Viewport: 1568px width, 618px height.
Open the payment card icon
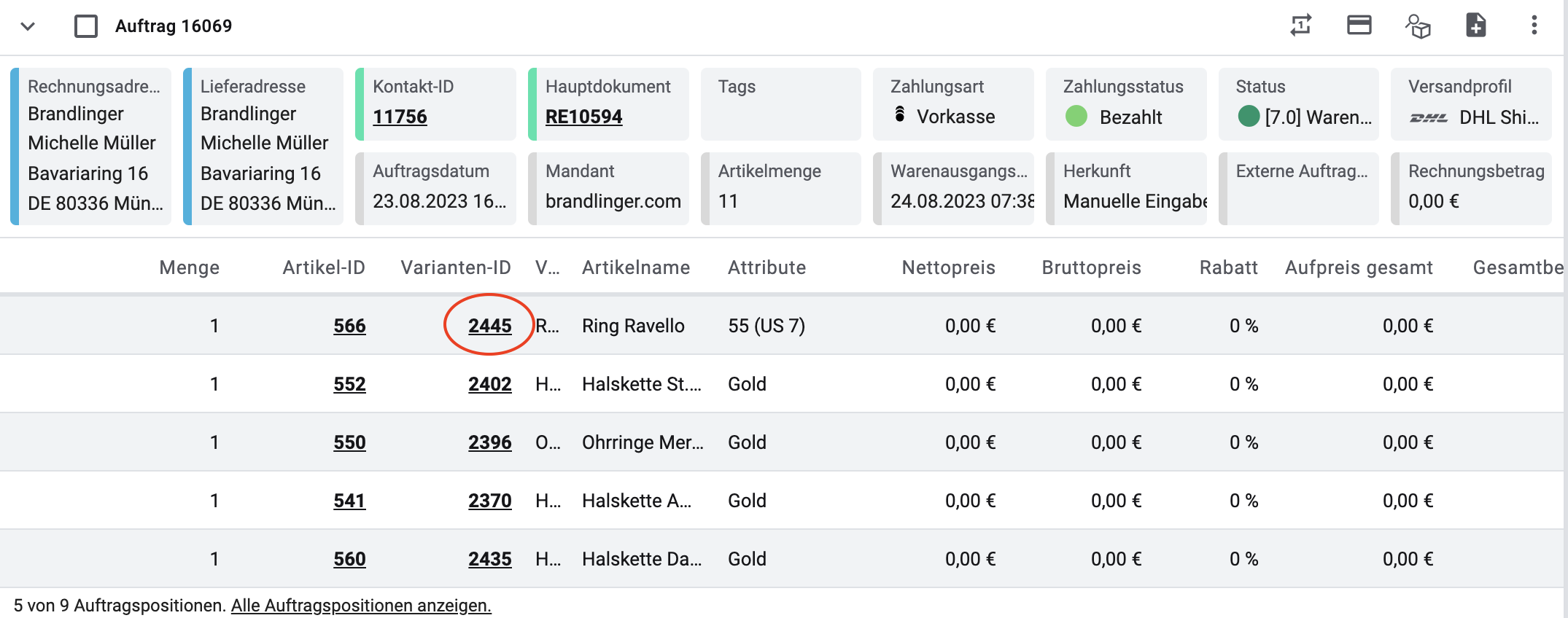pos(1359,26)
